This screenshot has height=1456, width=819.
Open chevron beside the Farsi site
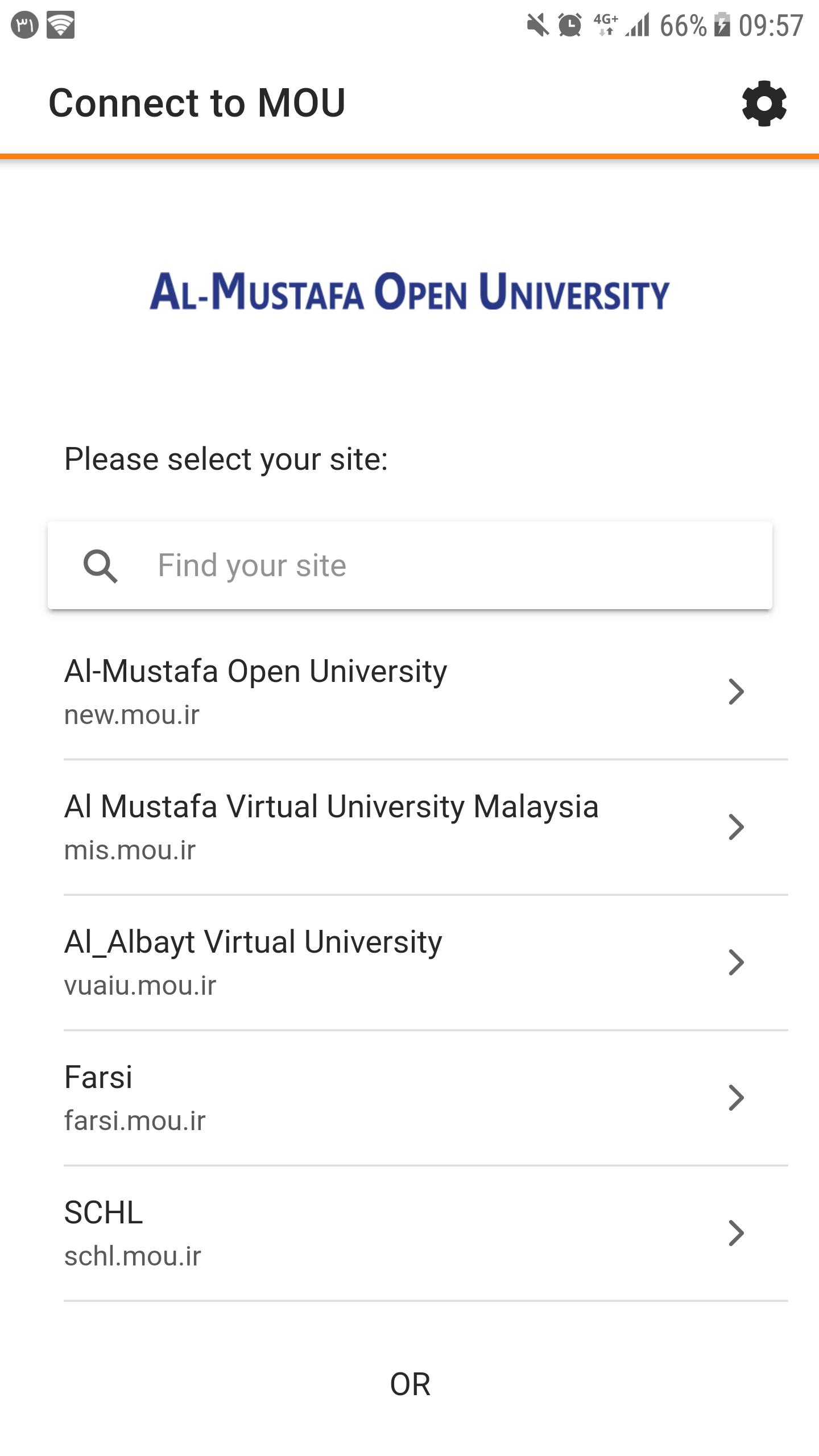tap(736, 1098)
